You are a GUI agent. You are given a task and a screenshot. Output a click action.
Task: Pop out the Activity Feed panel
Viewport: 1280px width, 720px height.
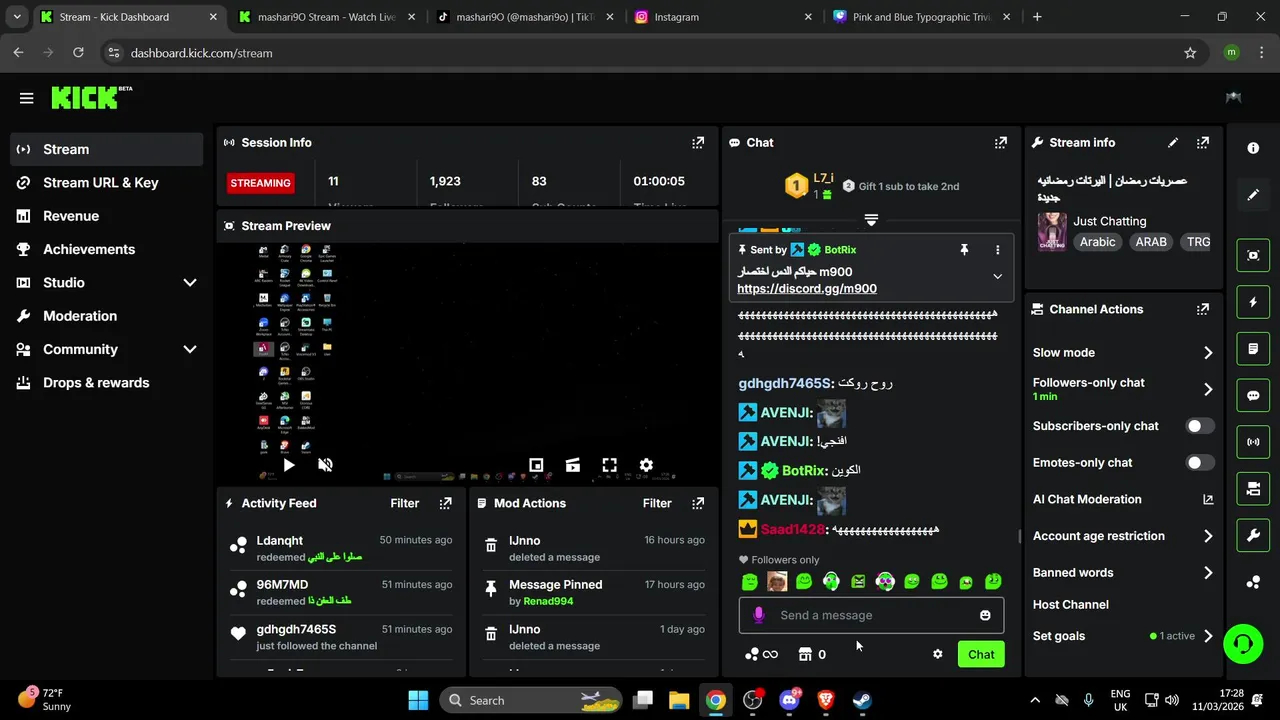[446, 503]
